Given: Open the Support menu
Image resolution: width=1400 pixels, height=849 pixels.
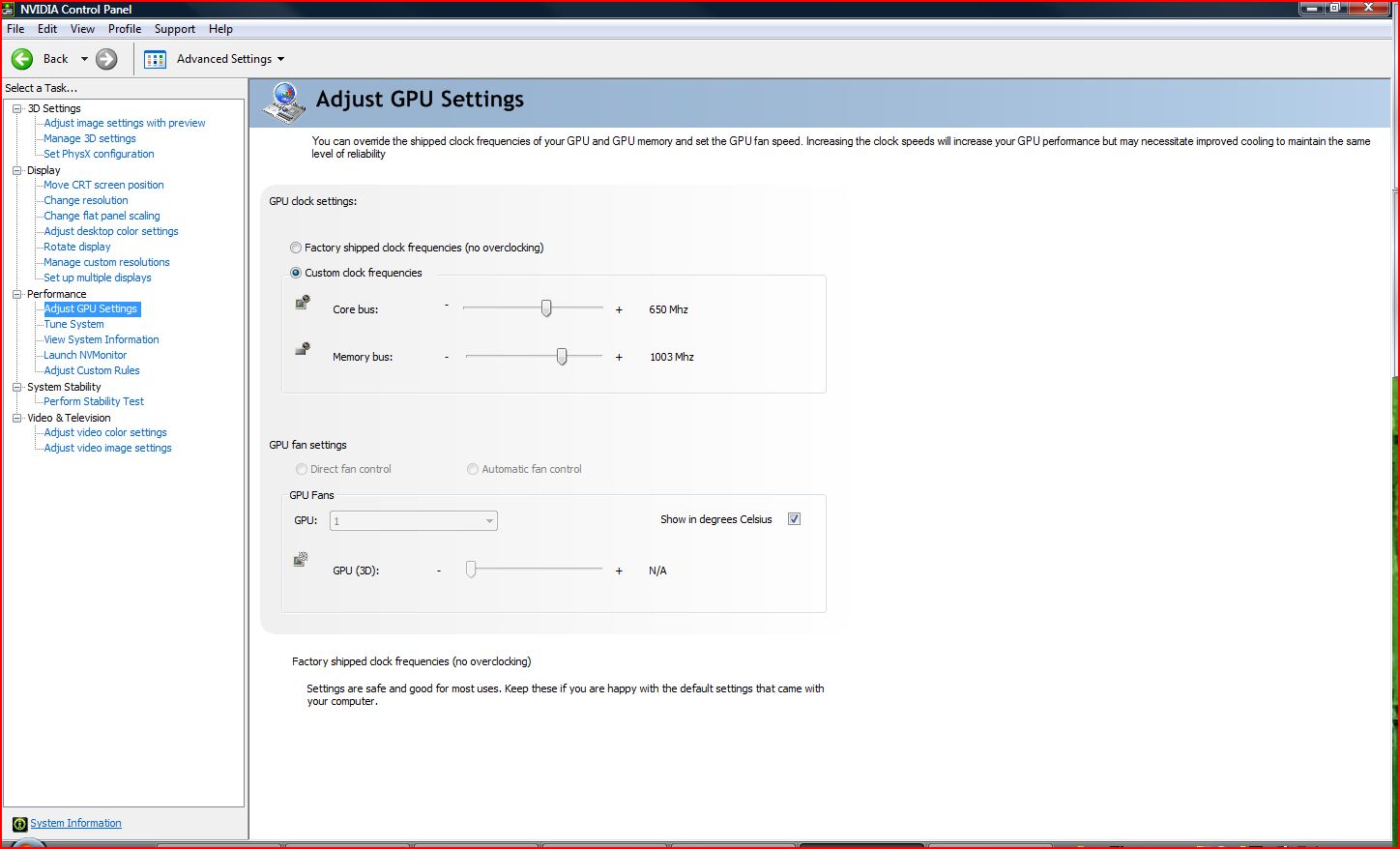Looking at the screenshot, I should tap(175, 29).
